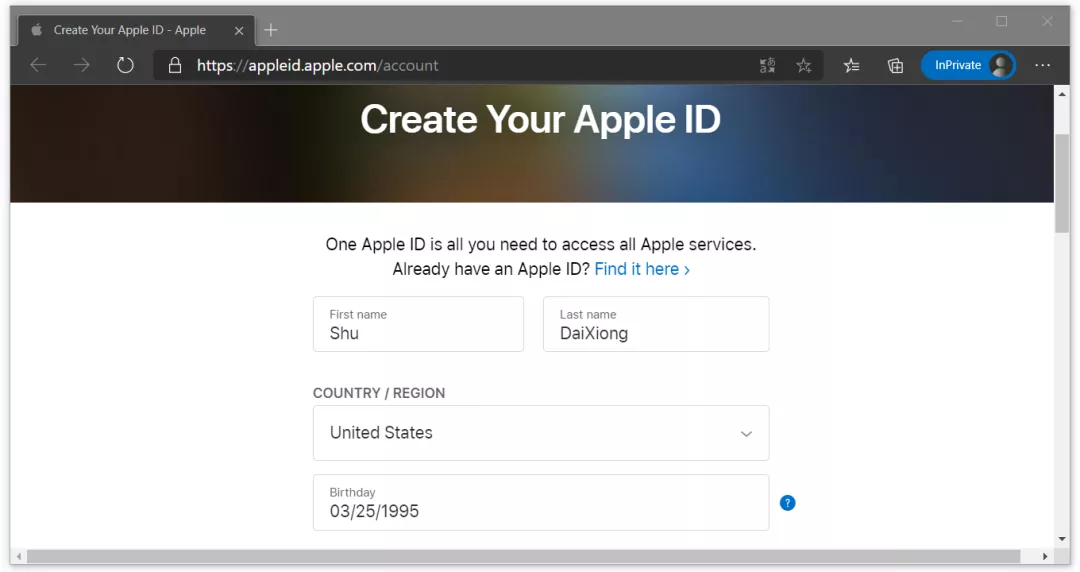This screenshot has width=1080, height=572.
Task: Click horizontal scrollbar right arrow
Action: tap(1045, 556)
